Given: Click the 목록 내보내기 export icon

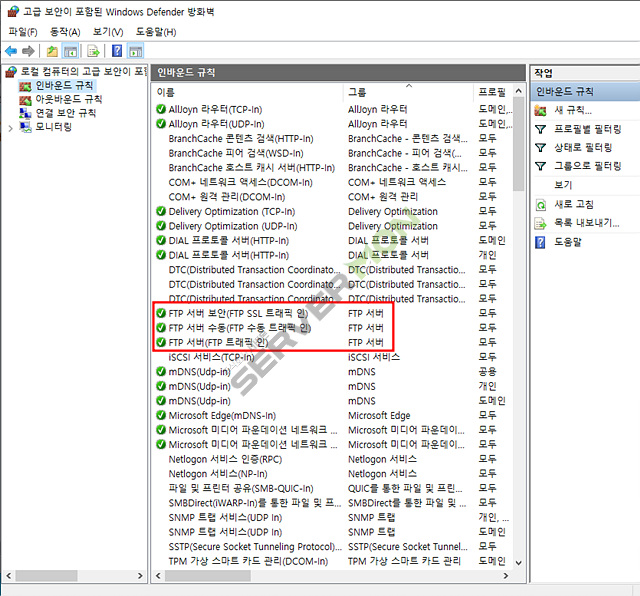Looking at the screenshot, I should pos(540,223).
